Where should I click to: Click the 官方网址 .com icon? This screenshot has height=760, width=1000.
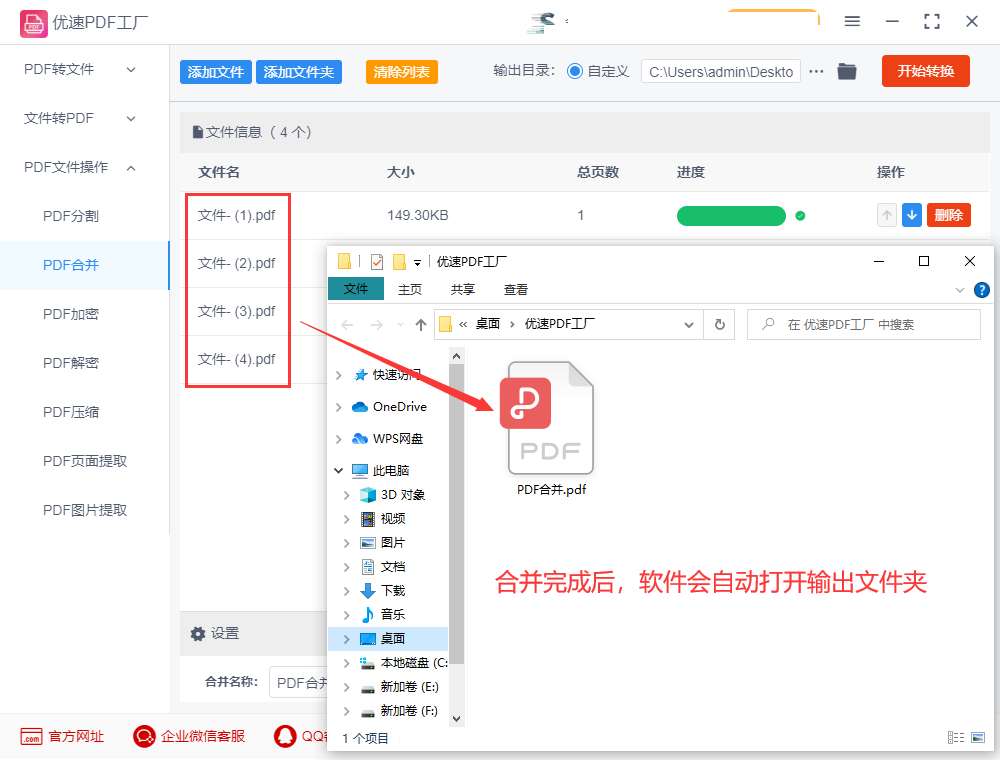click(x=31, y=736)
